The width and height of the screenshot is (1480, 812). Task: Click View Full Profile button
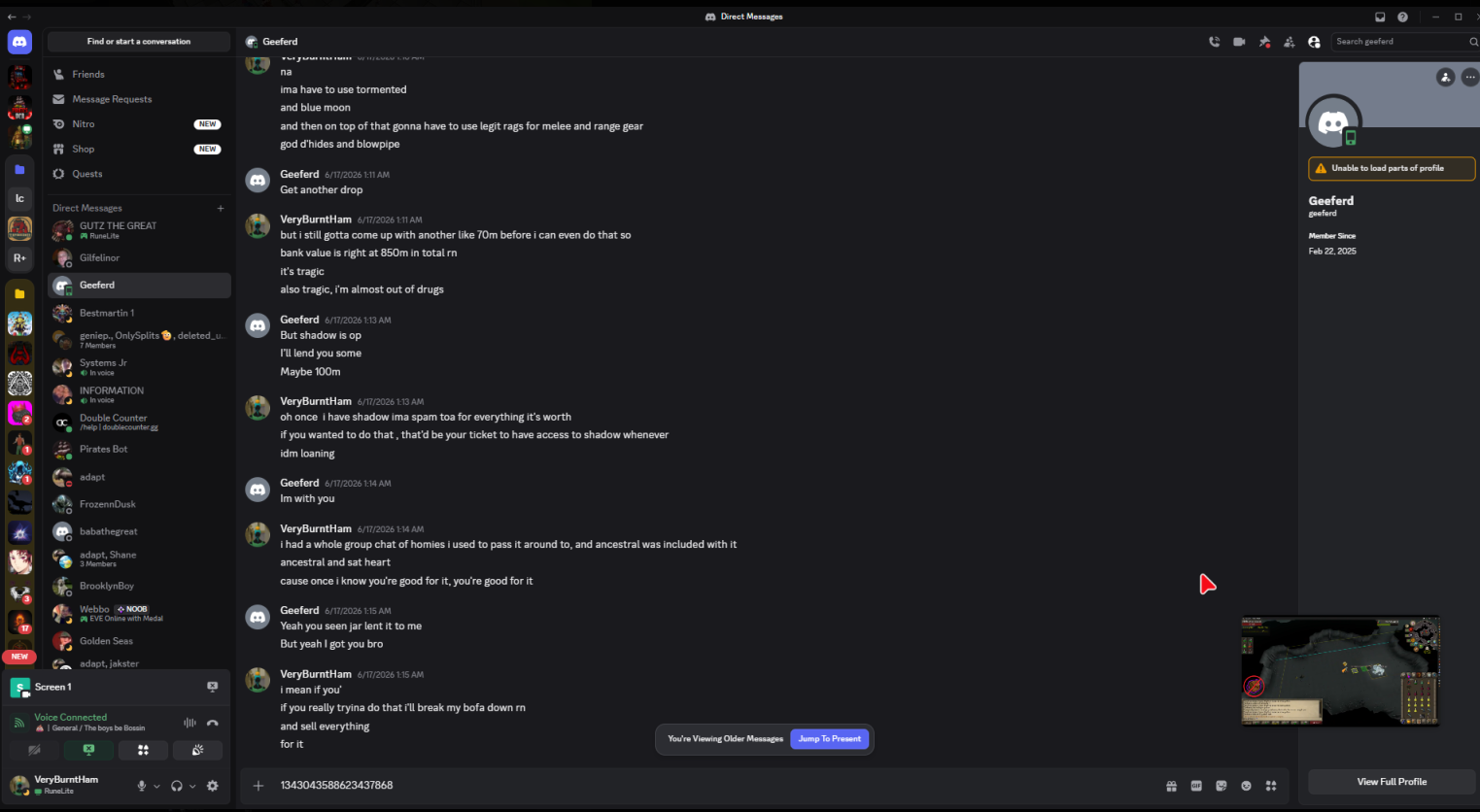tap(1392, 782)
